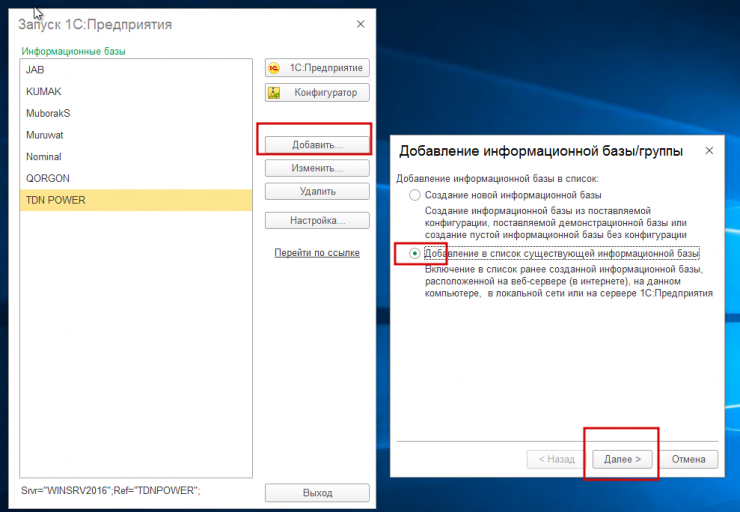Select JAB infobase in list
The width and height of the screenshot is (740, 512).
[136, 70]
